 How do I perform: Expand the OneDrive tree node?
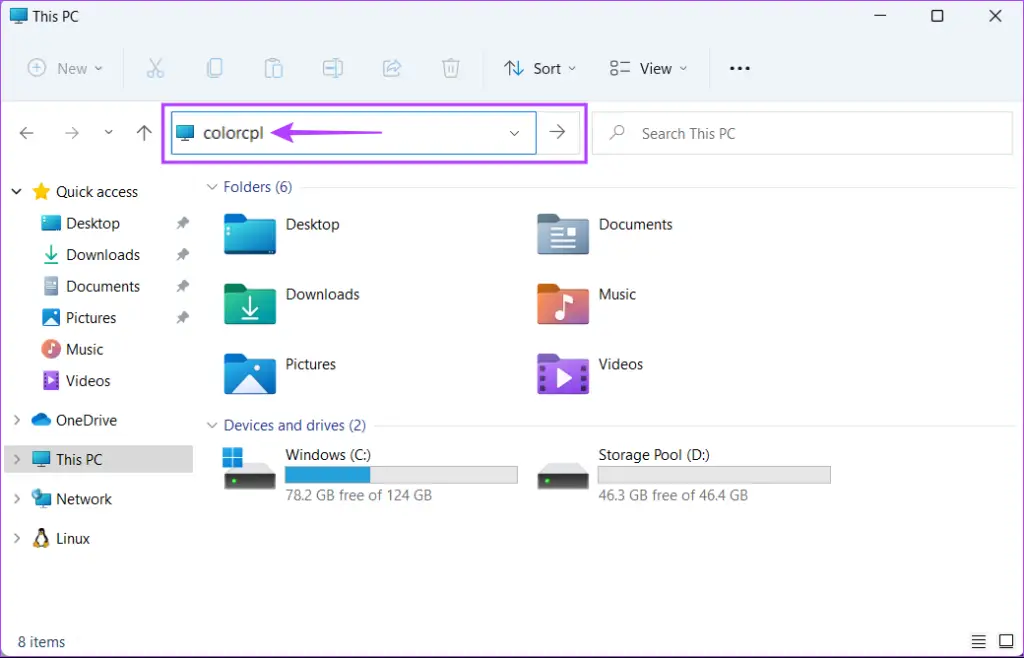pos(16,420)
